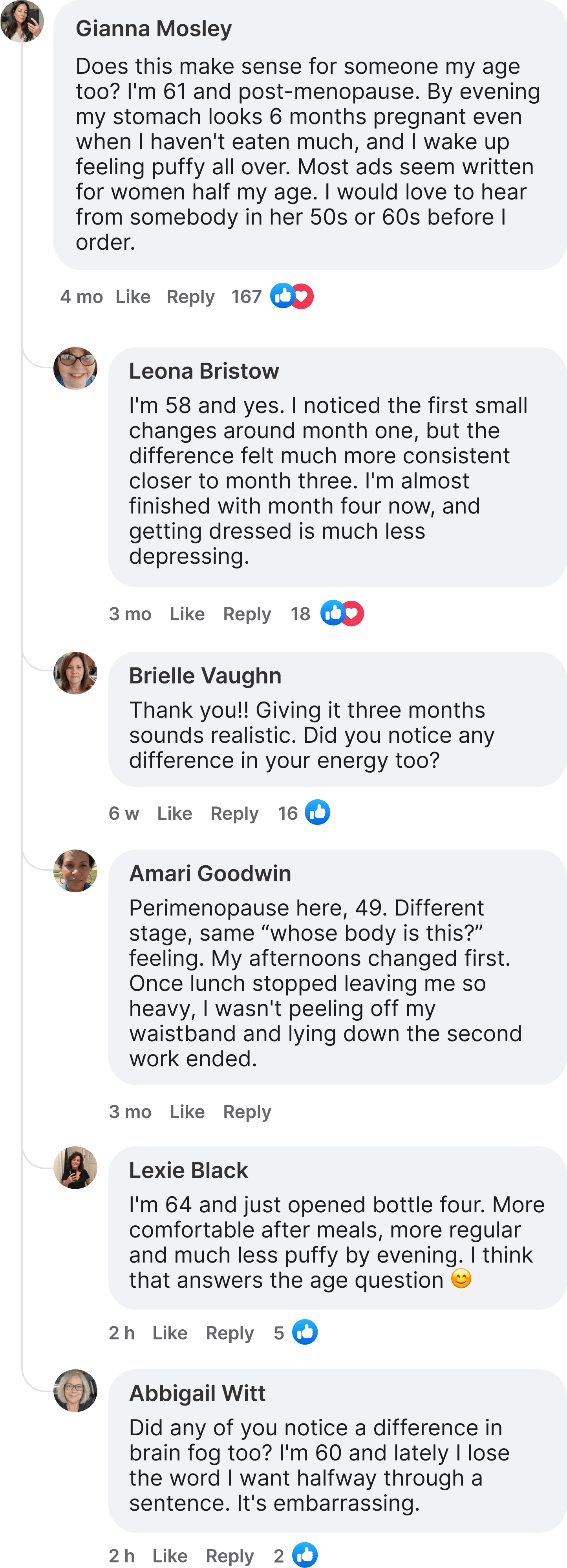Viewport: 567px width, 1568px height.
Task: Like Gianna Mosley's comment
Action: [133, 296]
